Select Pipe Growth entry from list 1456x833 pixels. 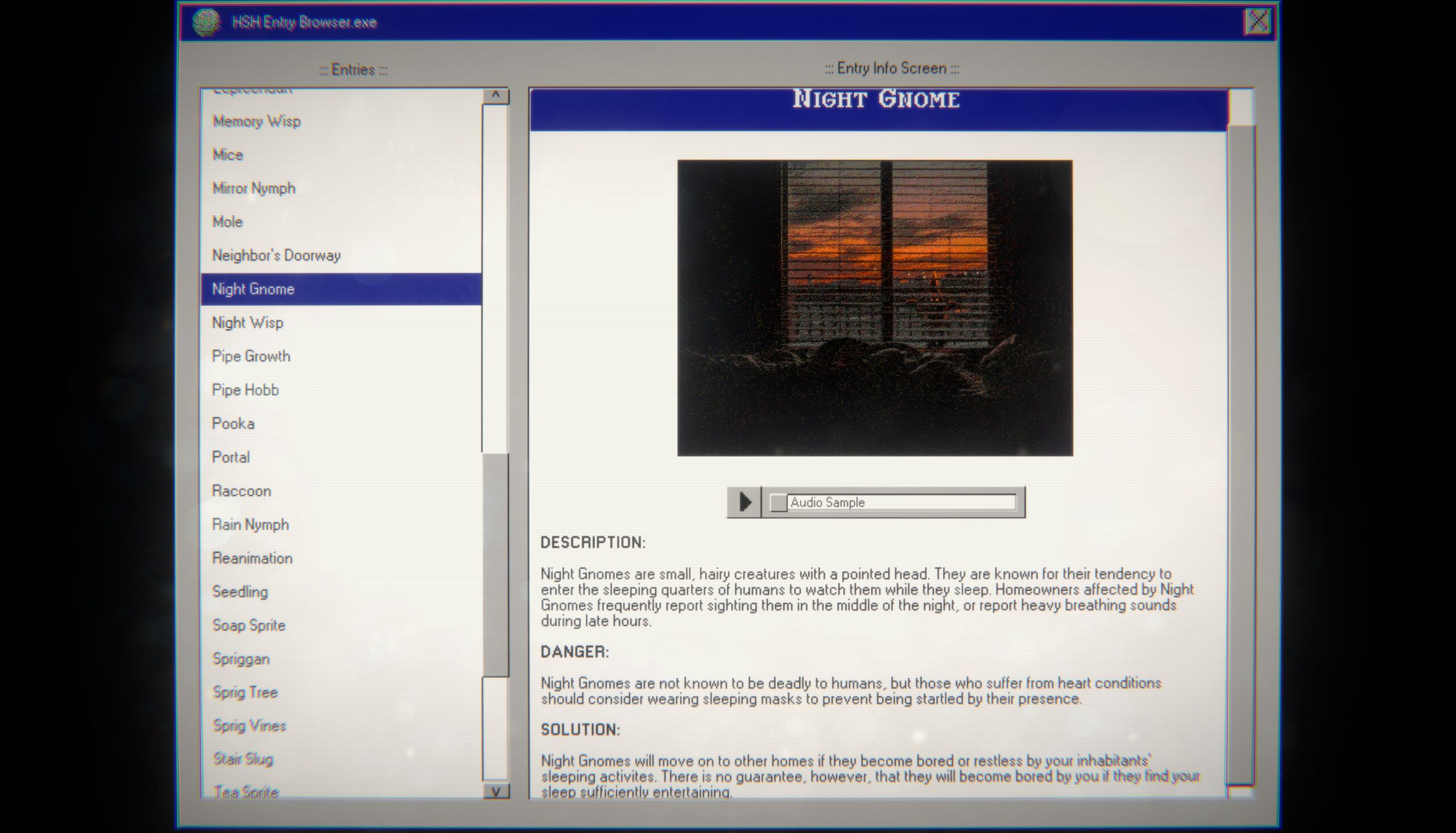(250, 355)
